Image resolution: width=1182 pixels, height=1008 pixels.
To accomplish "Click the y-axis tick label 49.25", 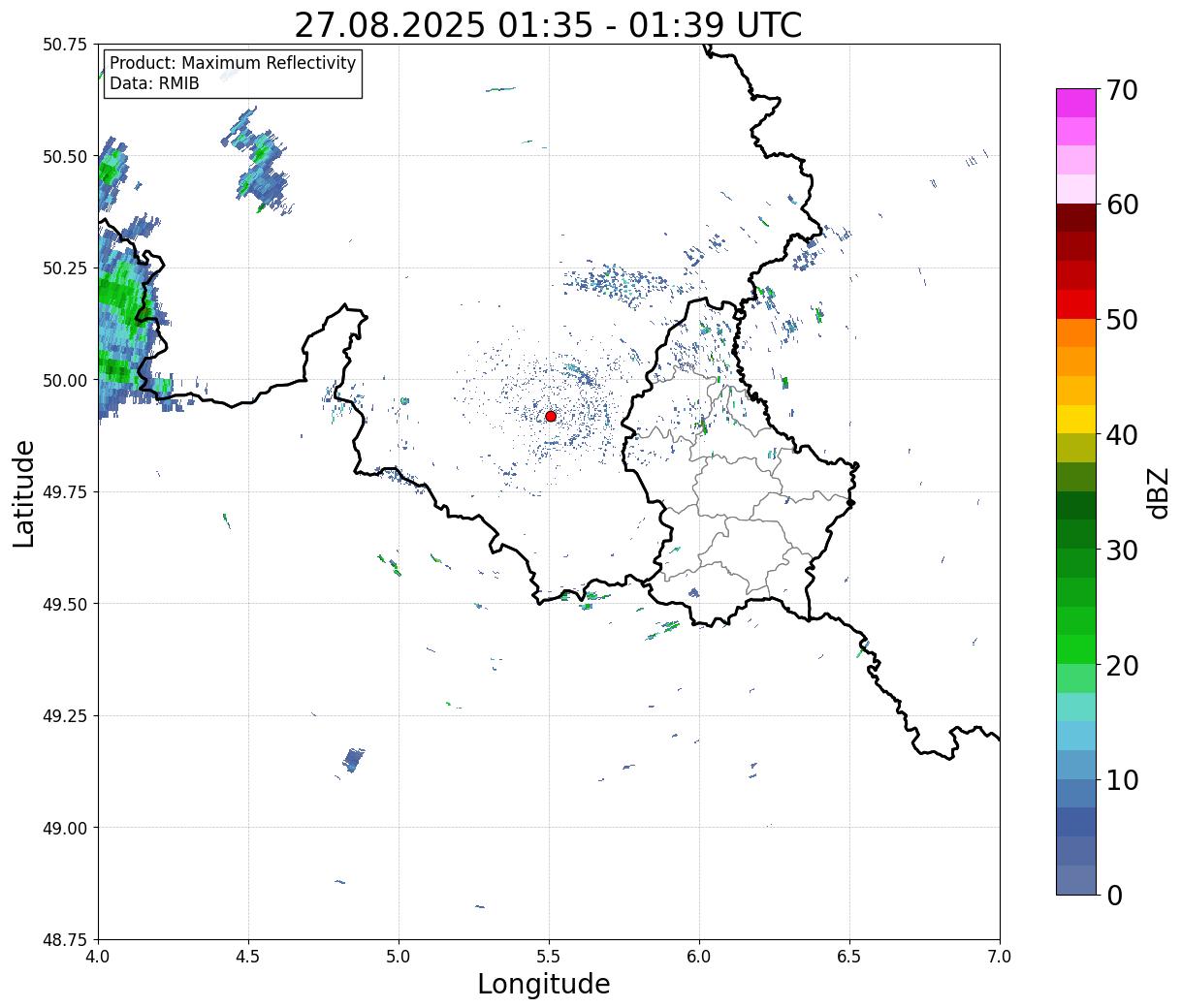I will (65, 716).
